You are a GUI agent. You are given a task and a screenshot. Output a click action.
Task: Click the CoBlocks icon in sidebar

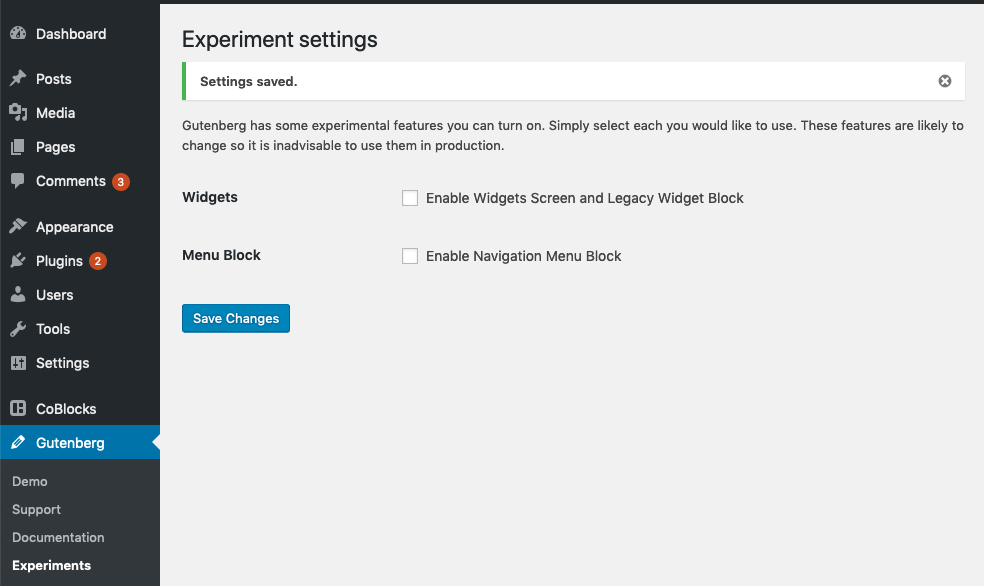tap(18, 408)
